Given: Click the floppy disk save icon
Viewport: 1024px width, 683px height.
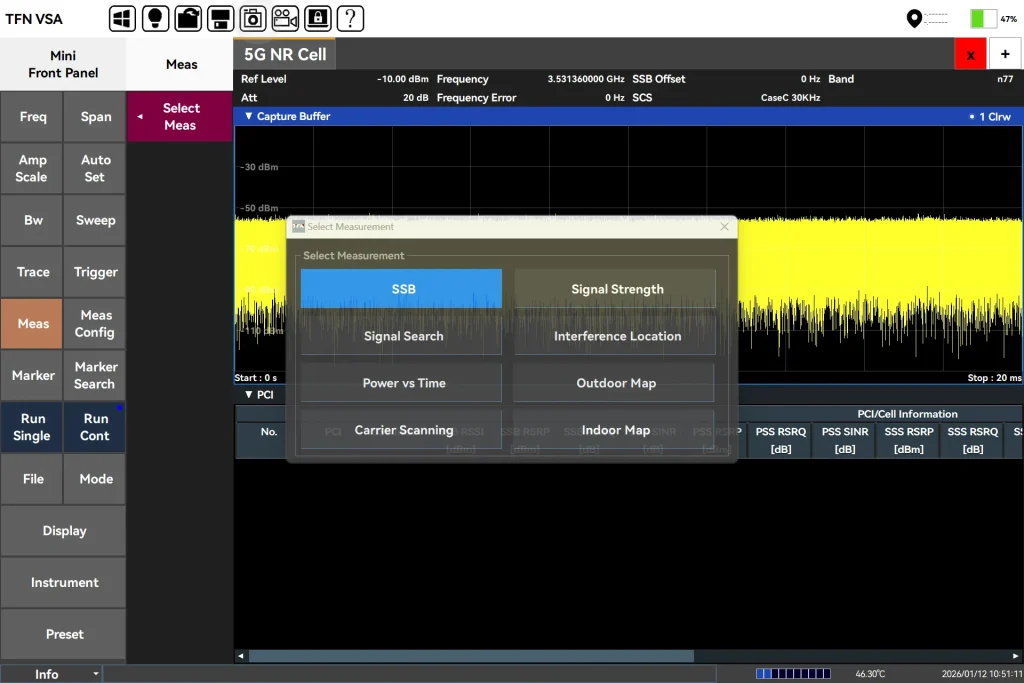Looking at the screenshot, I should click(x=221, y=18).
